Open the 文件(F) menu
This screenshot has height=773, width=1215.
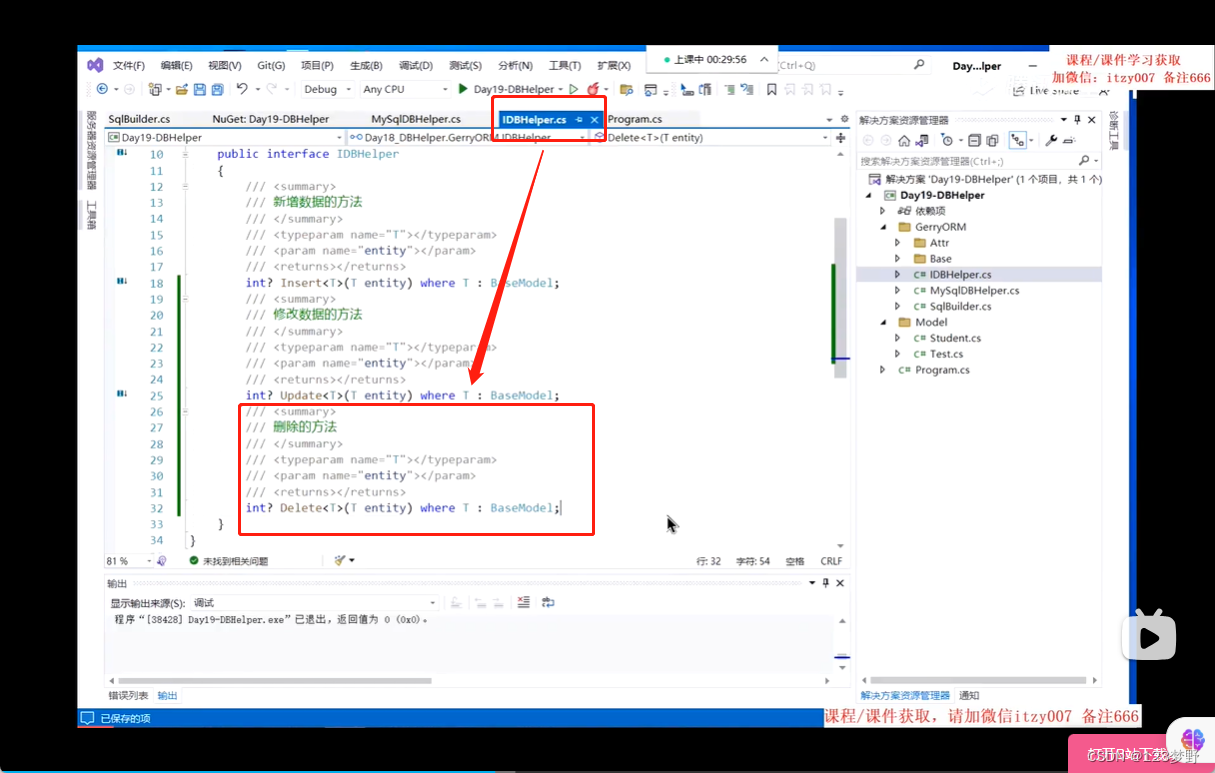click(x=129, y=65)
